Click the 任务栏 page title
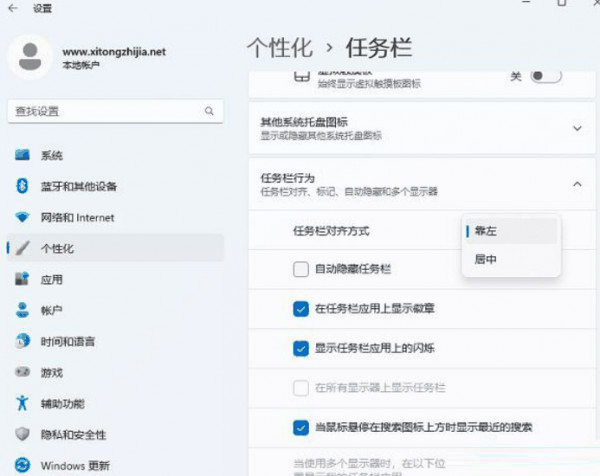600x476 pixels. point(379,48)
